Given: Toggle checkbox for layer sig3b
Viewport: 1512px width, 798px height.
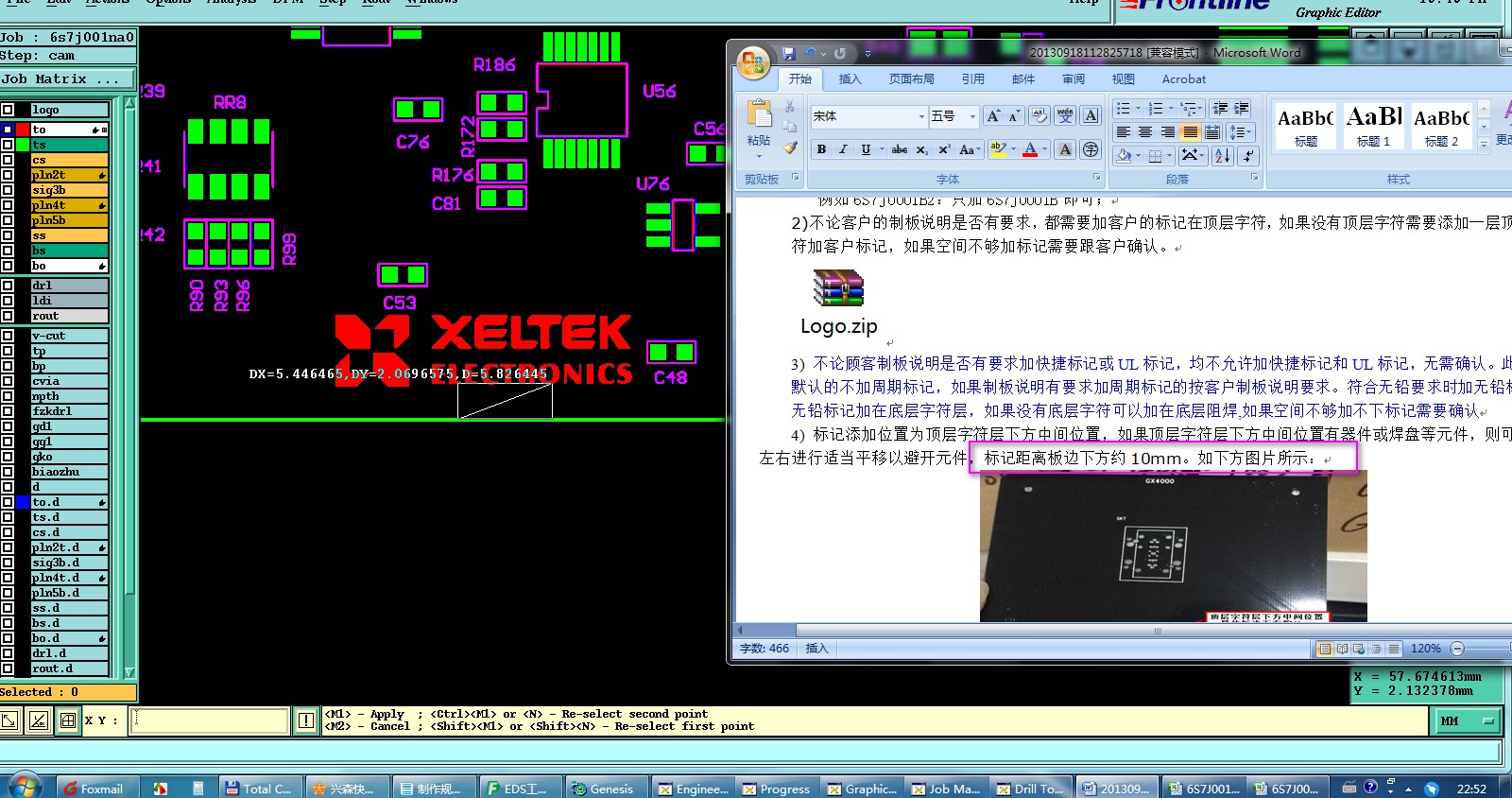Looking at the screenshot, I should (x=8, y=190).
